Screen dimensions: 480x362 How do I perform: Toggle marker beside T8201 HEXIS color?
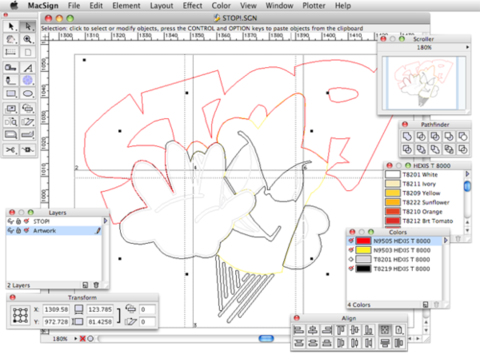(351, 259)
